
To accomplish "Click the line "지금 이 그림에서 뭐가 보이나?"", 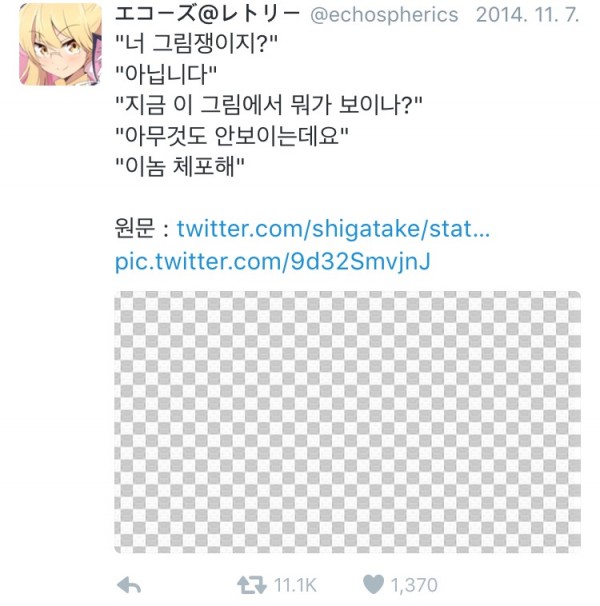I will (269, 105).
